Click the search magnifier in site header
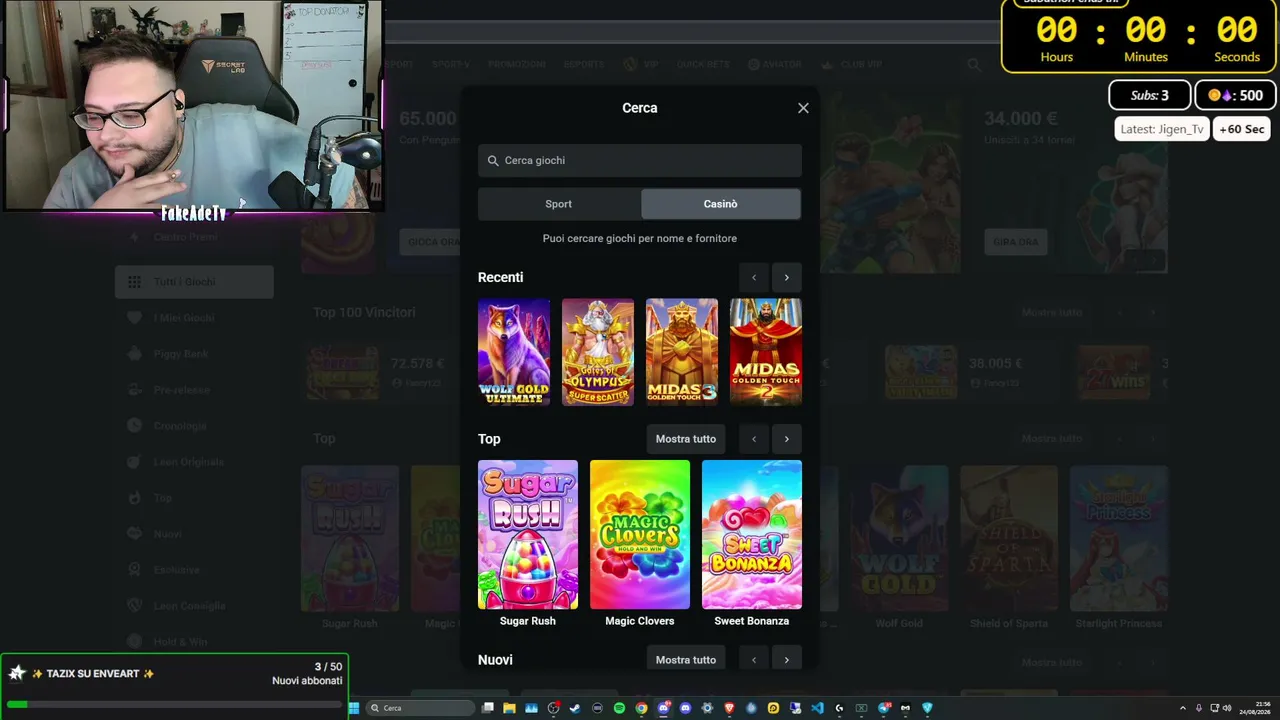The height and width of the screenshot is (720, 1280). pyautogui.click(x=974, y=65)
